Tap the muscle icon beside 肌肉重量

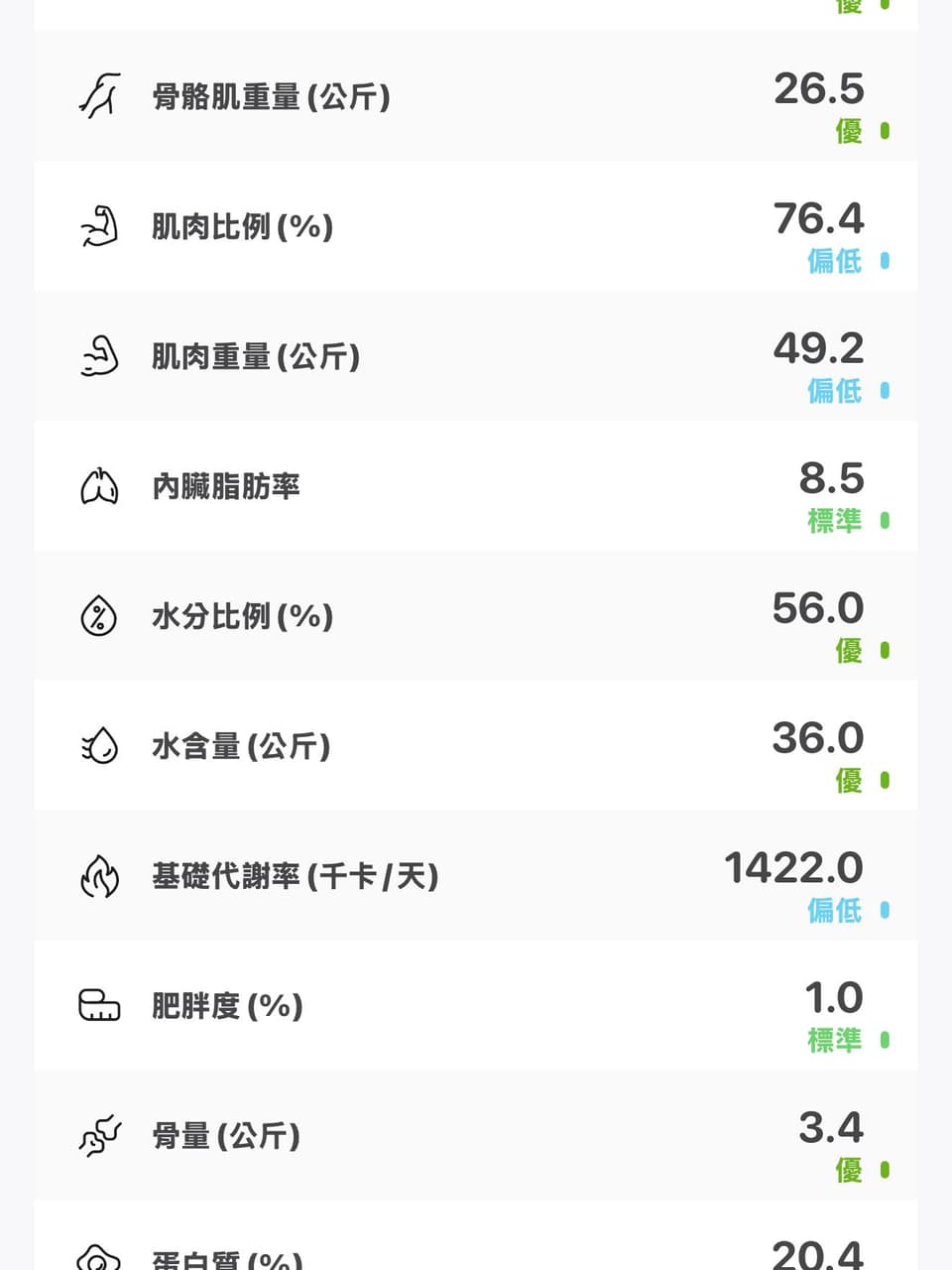(x=99, y=356)
